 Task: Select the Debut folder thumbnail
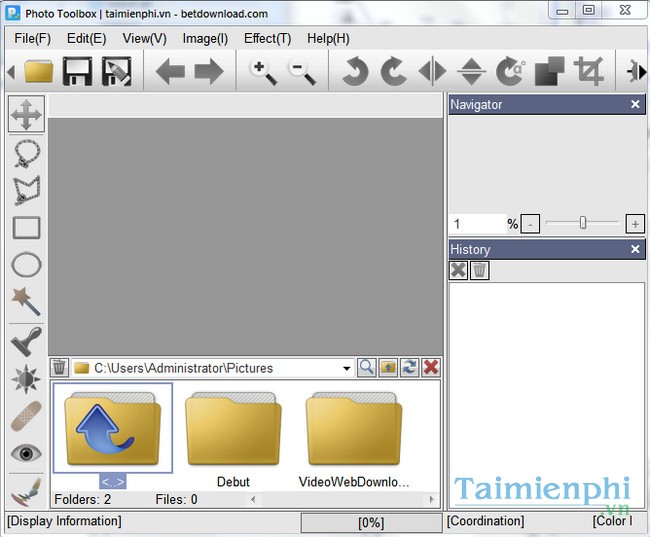coord(233,429)
